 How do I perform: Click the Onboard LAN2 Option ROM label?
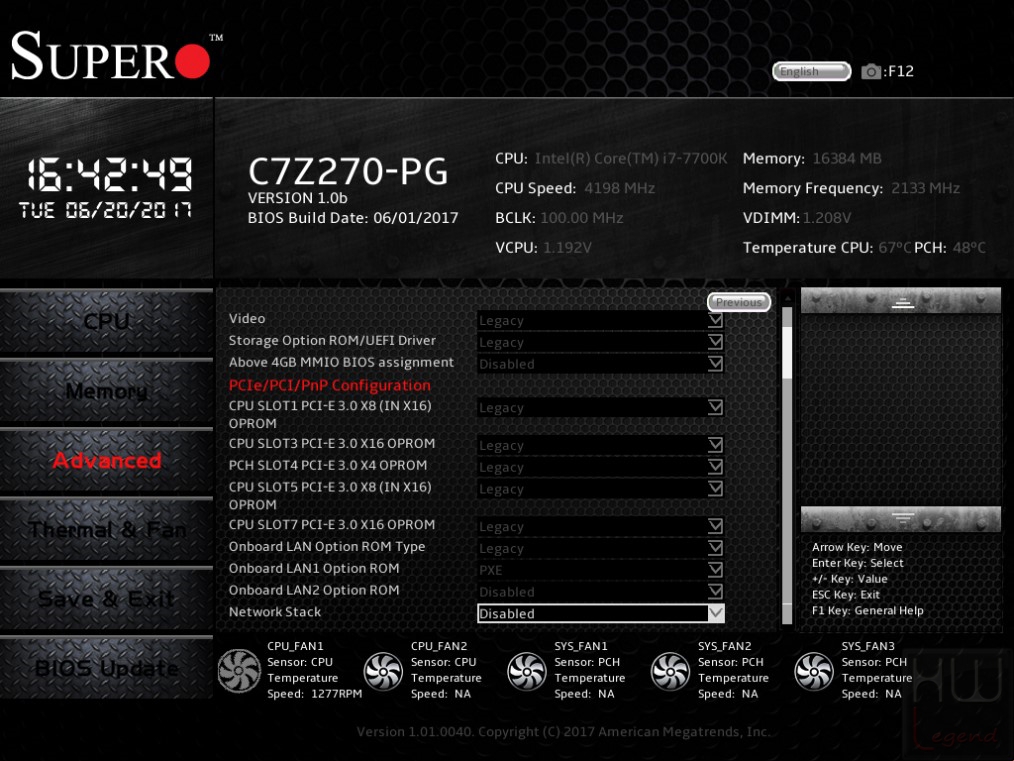[314, 590]
